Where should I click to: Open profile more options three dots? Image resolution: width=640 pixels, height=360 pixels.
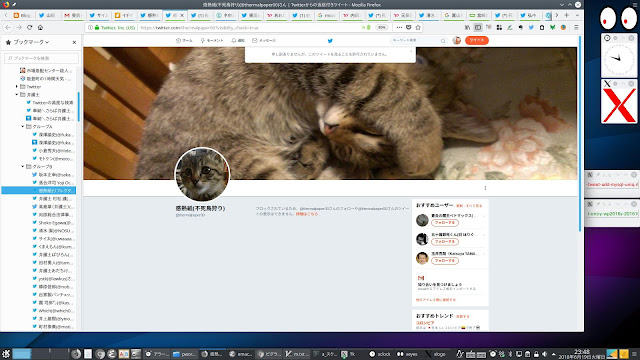[x=485, y=188]
